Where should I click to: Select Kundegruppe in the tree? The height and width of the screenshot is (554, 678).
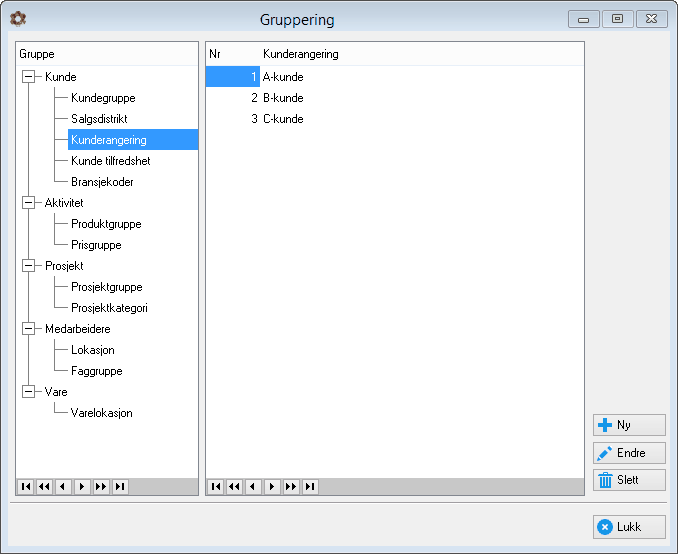click(x=103, y=98)
